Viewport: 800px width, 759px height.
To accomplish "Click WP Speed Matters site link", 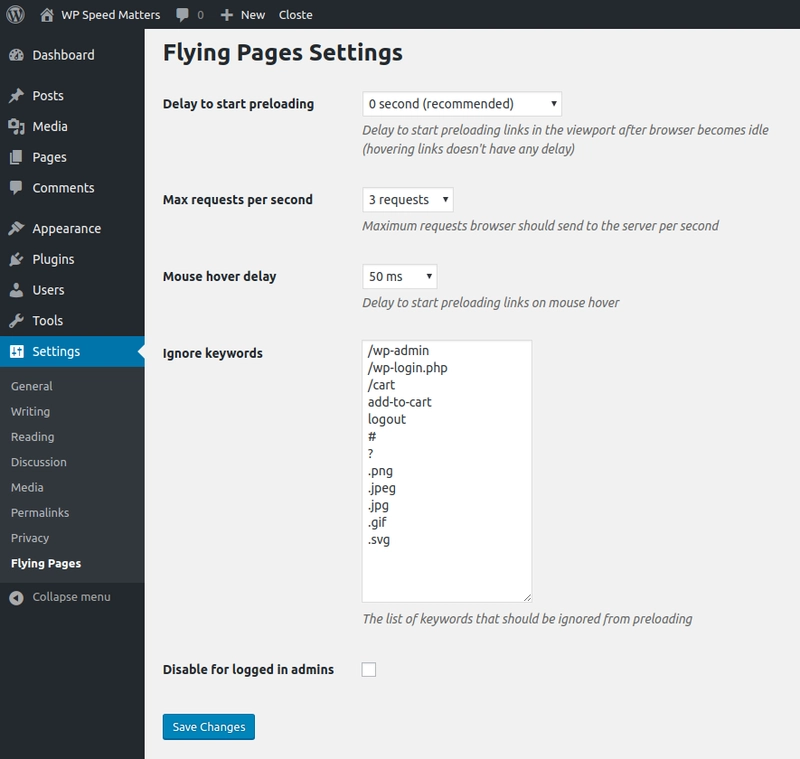I will point(111,15).
